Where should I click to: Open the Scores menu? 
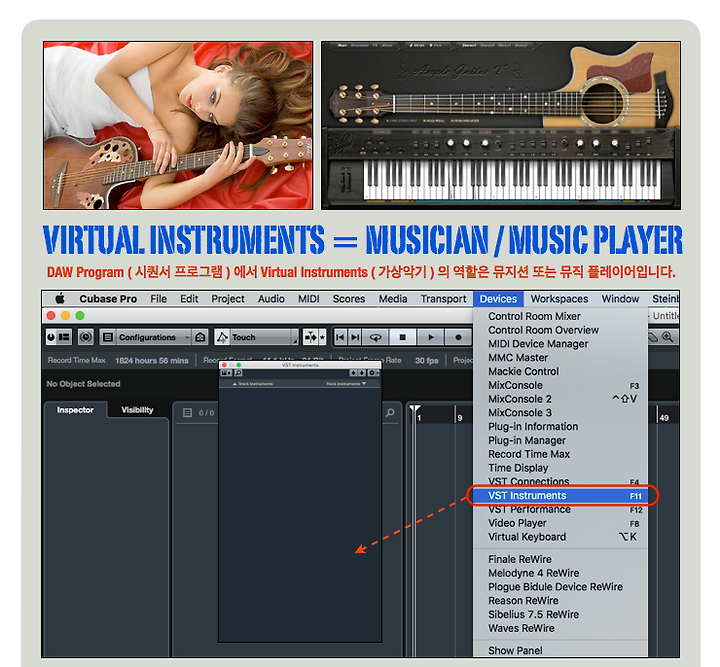point(349,299)
